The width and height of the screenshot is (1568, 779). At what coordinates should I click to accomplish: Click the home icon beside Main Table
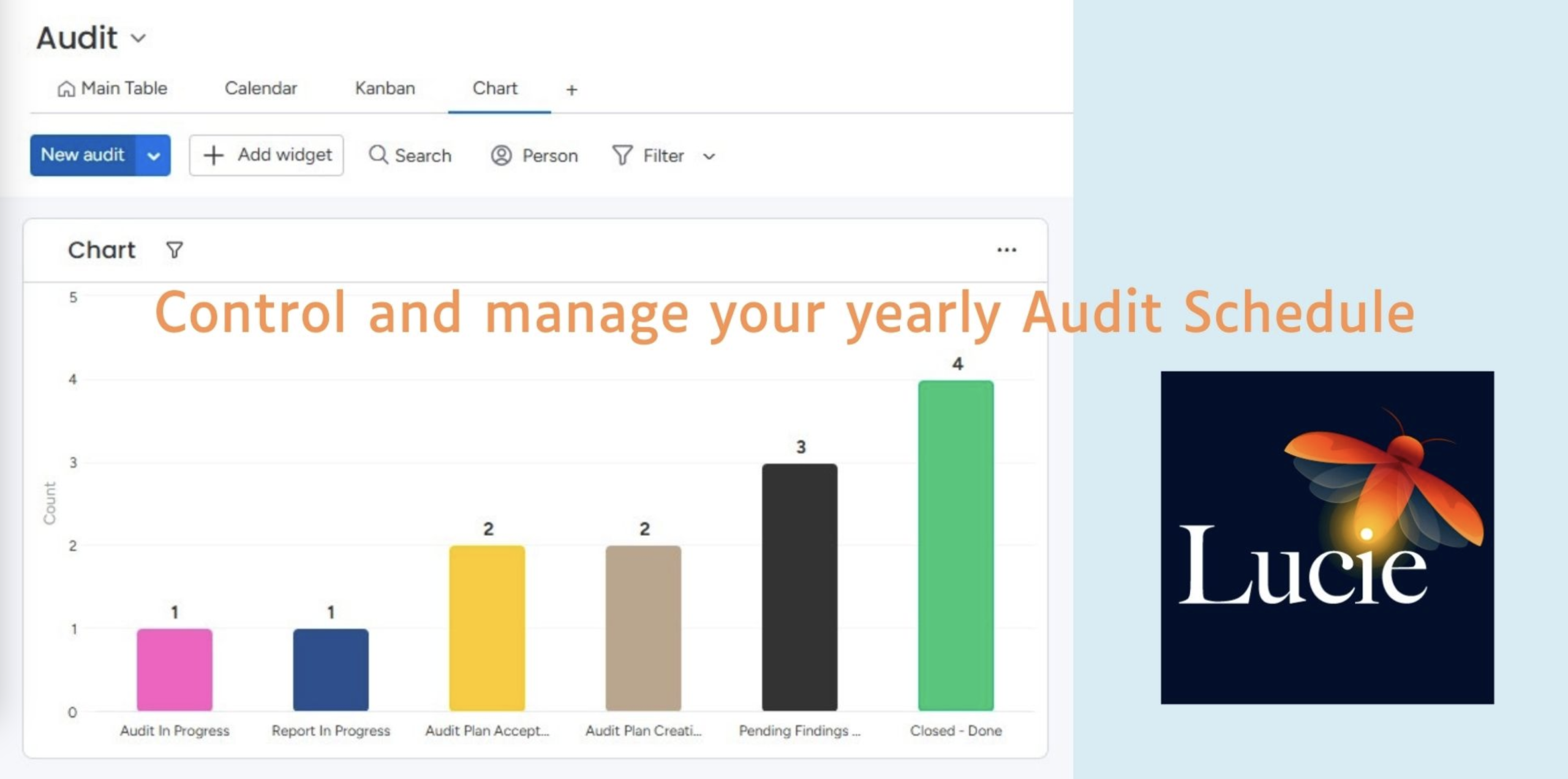pos(66,89)
